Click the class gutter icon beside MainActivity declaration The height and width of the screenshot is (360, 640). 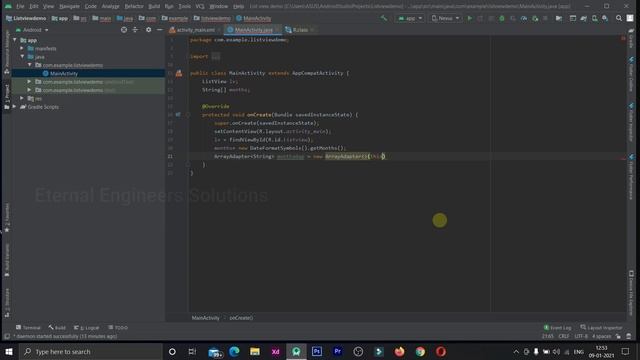tap(179, 73)
